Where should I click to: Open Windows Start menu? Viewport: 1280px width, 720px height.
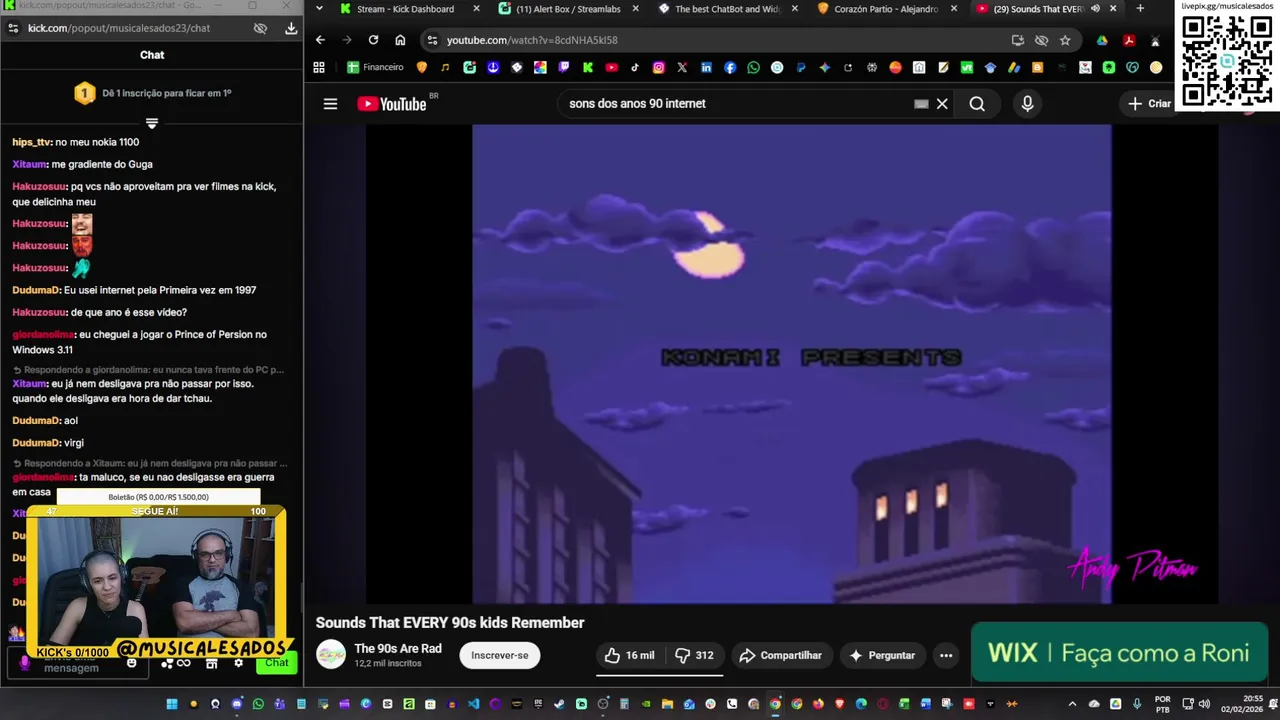pos(171,704)
